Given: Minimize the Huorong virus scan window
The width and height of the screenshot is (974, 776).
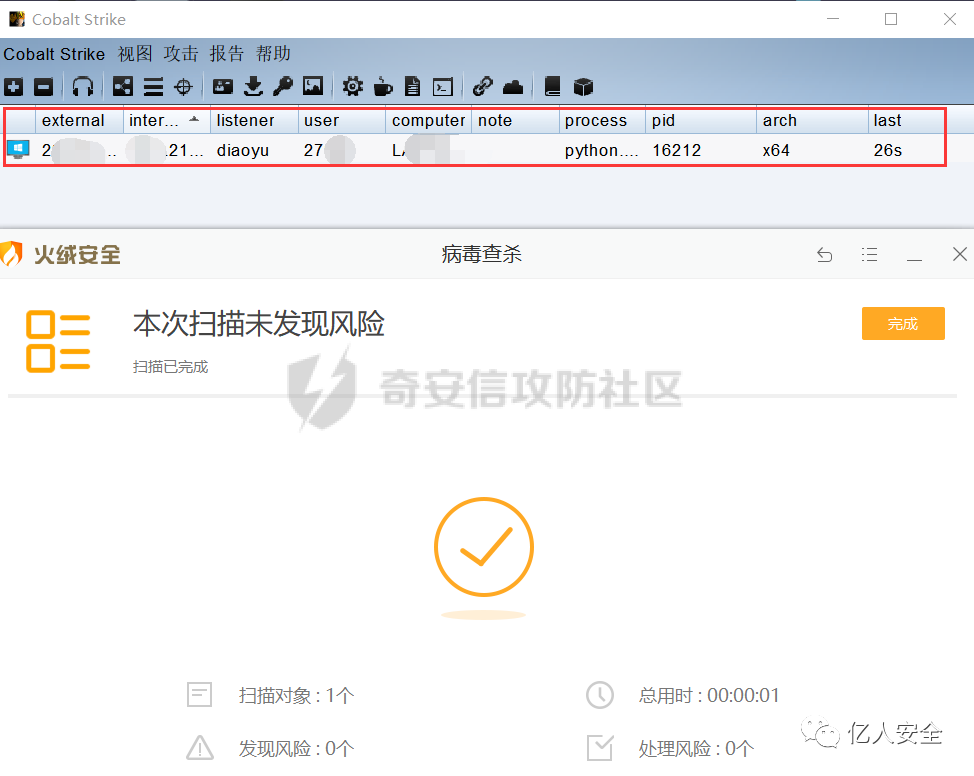Looking at the screenshot, I should point(914,258).
